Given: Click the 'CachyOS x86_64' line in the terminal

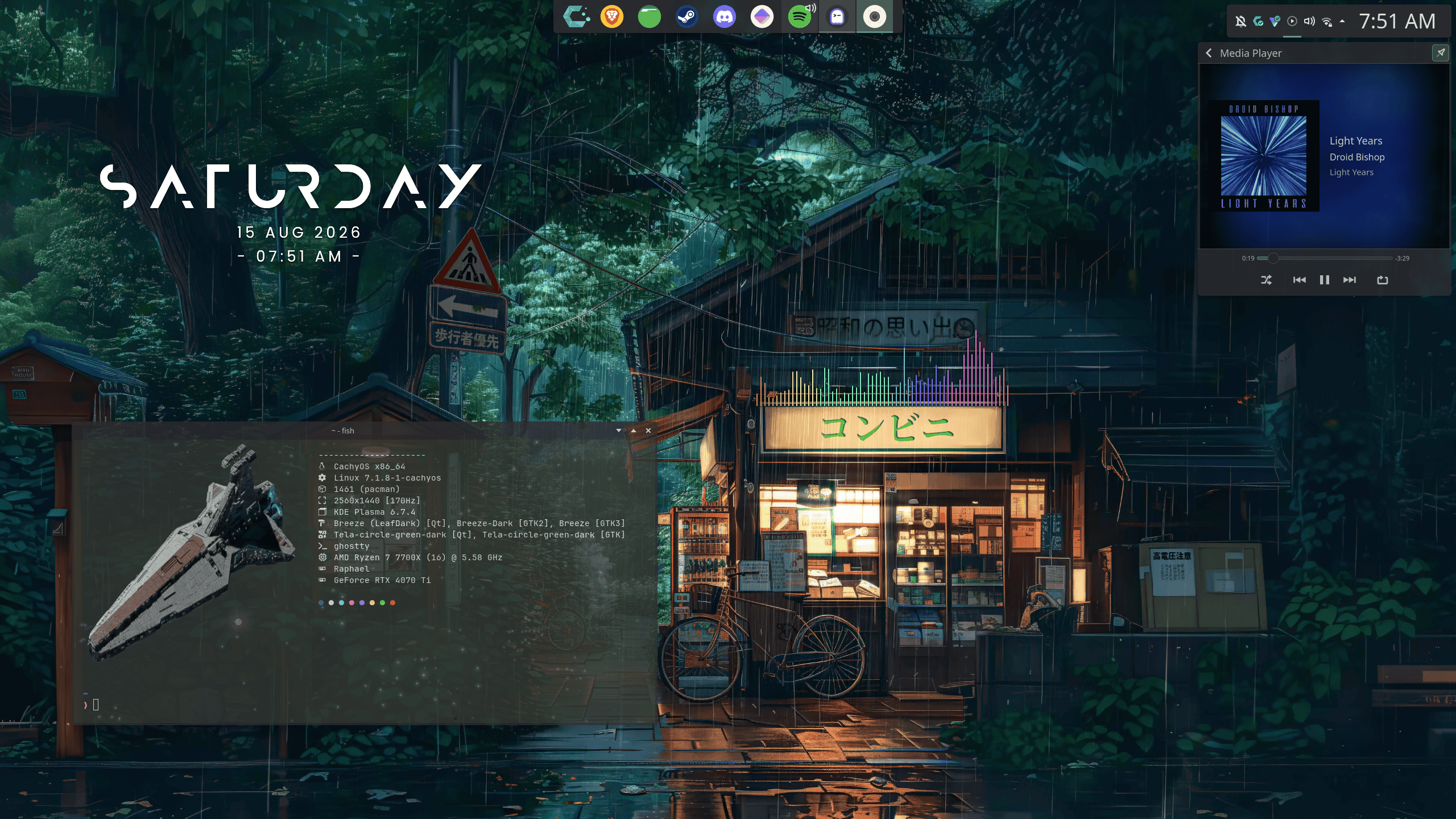Looking at the screenshot, I should (x=369, y=466).
